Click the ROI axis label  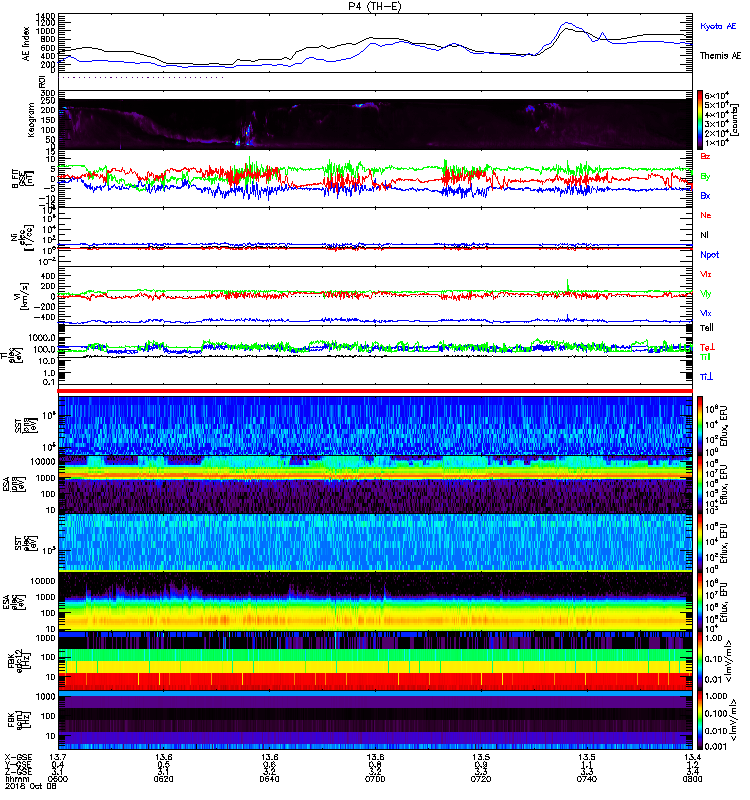point(43,81)
